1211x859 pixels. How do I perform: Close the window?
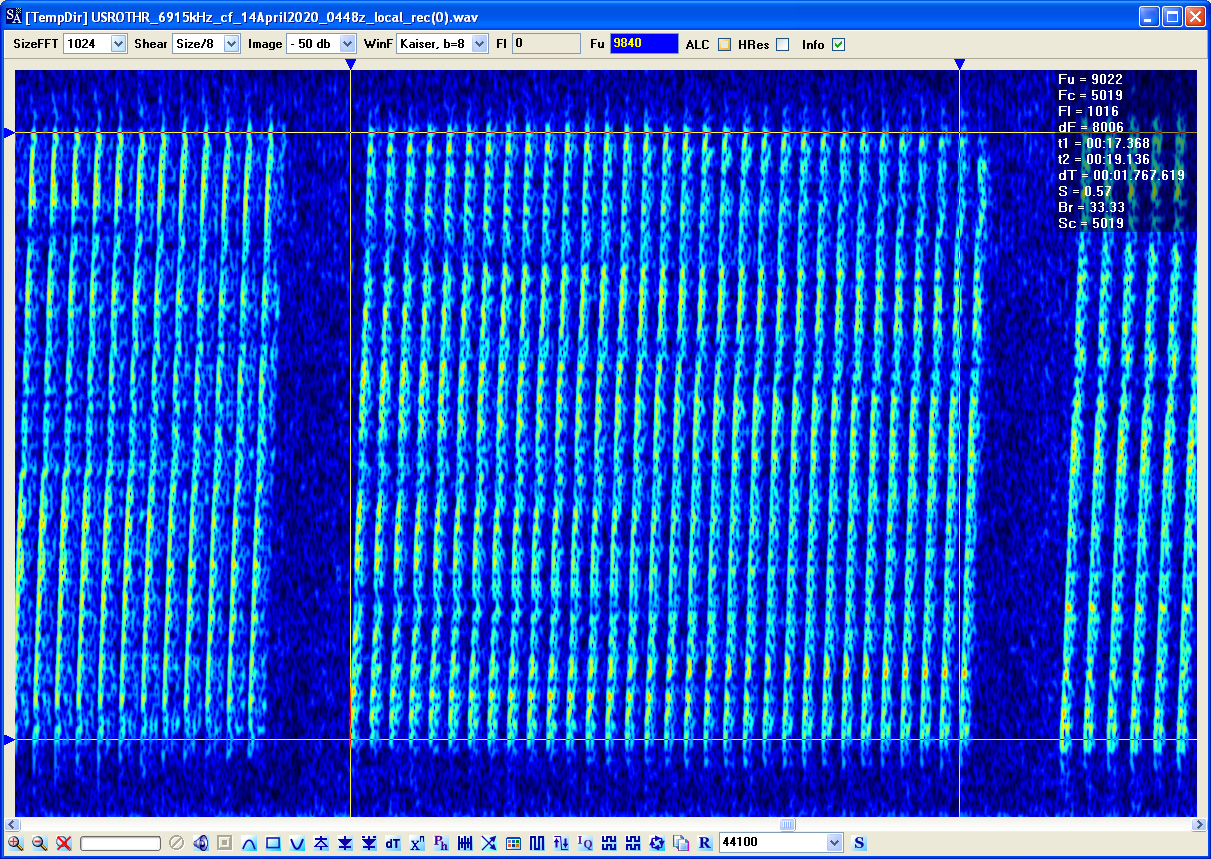tap(1194, 16)
